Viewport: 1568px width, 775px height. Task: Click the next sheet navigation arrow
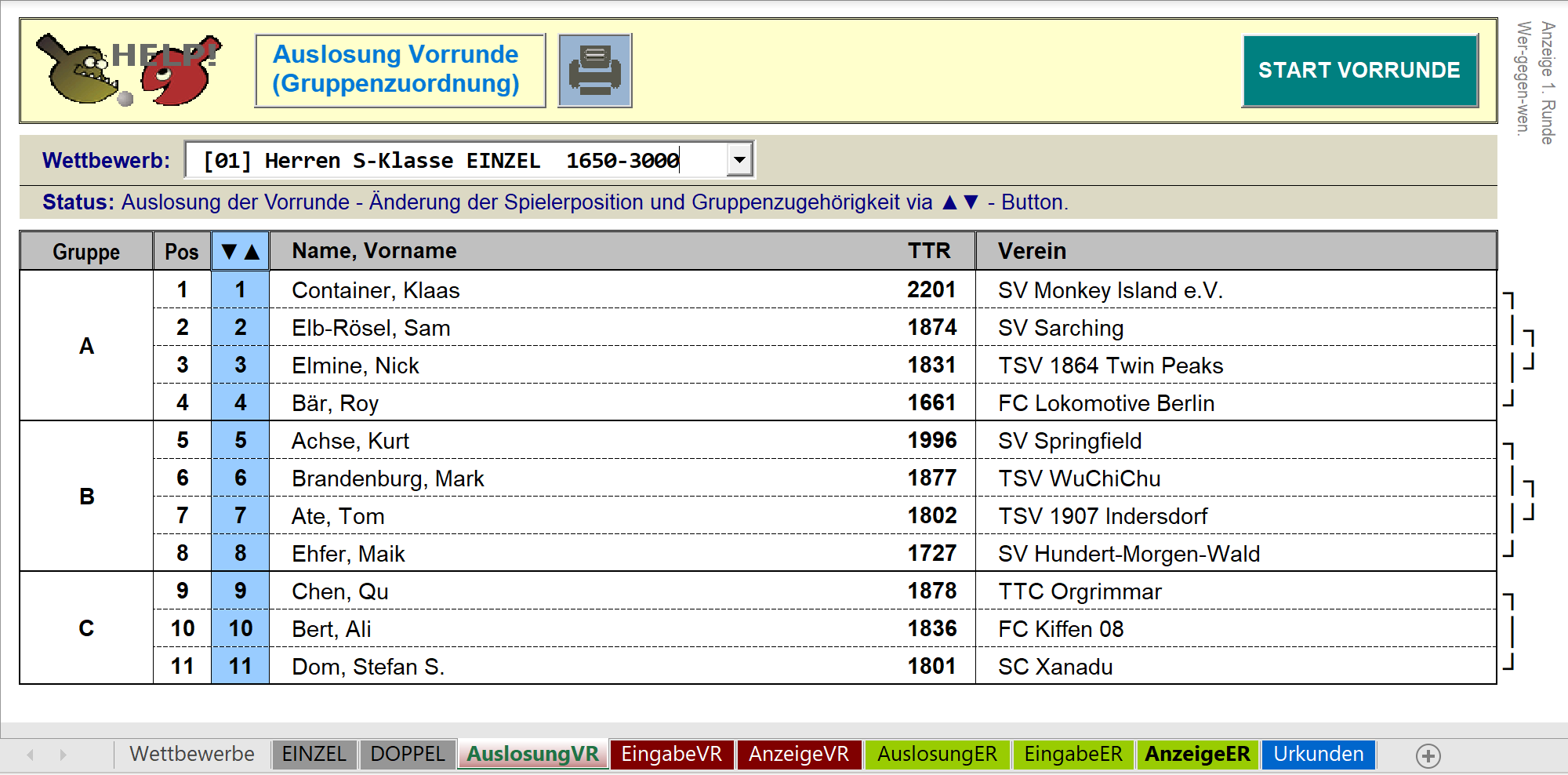[63, 755]
